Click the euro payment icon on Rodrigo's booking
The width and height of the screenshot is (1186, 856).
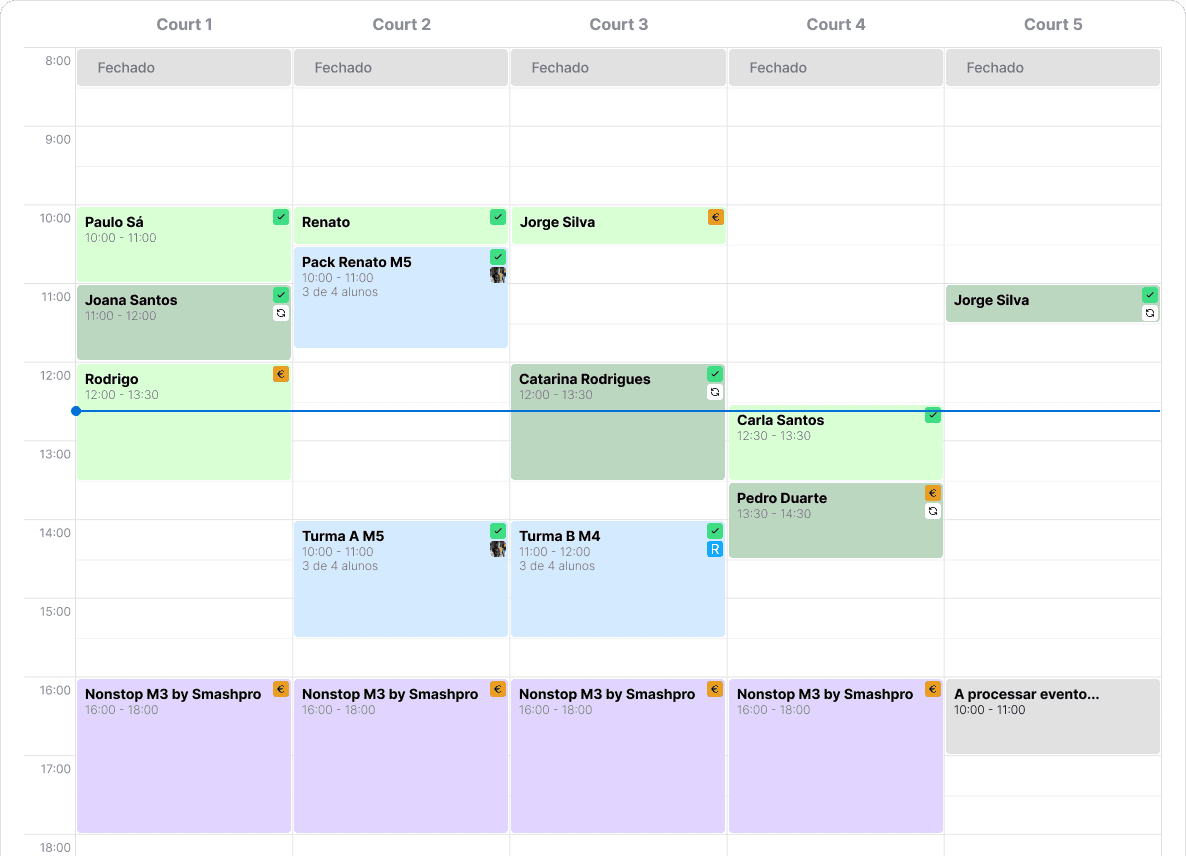click(281, 374)
